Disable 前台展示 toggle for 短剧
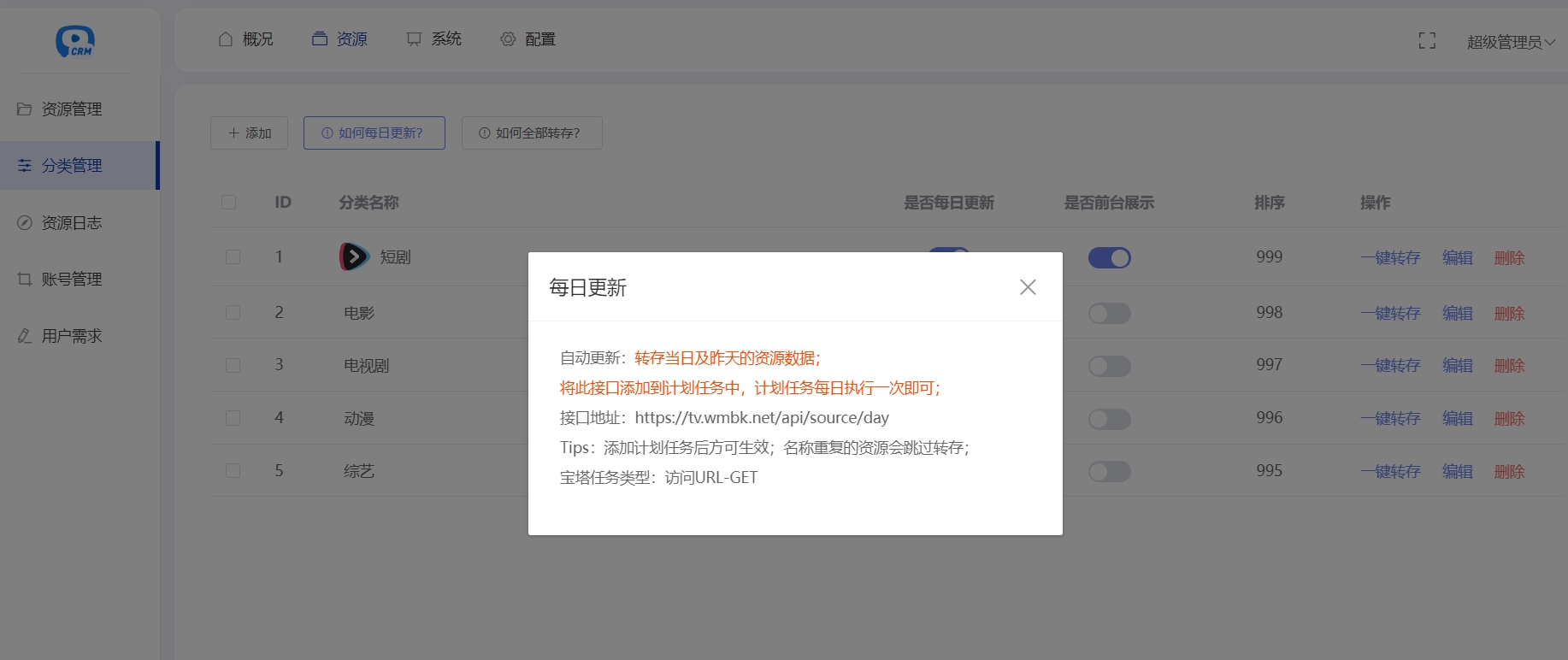The image size is (1568, 660). pyautogui.click(x=1109, y=257)
